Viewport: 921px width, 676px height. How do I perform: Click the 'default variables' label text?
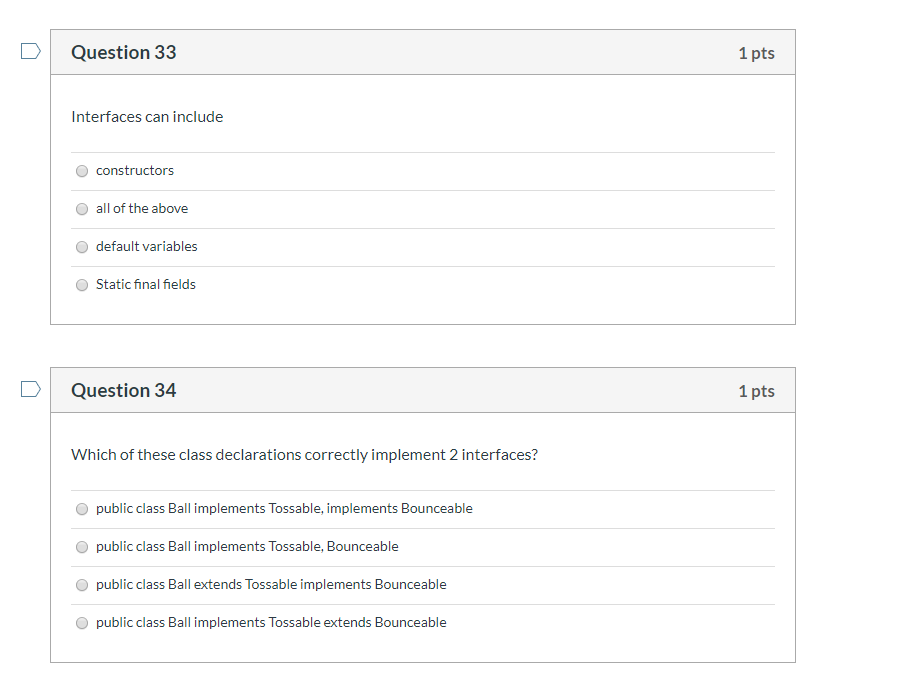[x=147, y=246]
